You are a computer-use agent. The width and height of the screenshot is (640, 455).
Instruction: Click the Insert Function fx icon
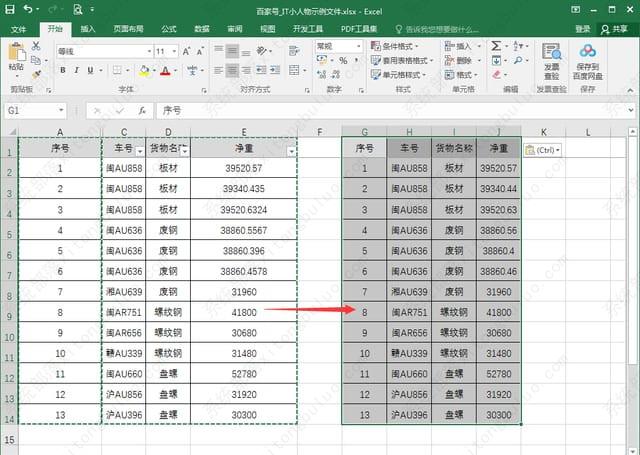pyautogui.click(x=142, y=111)
